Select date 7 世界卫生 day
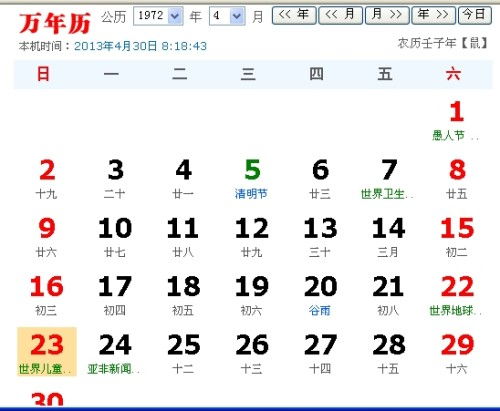 388,180
